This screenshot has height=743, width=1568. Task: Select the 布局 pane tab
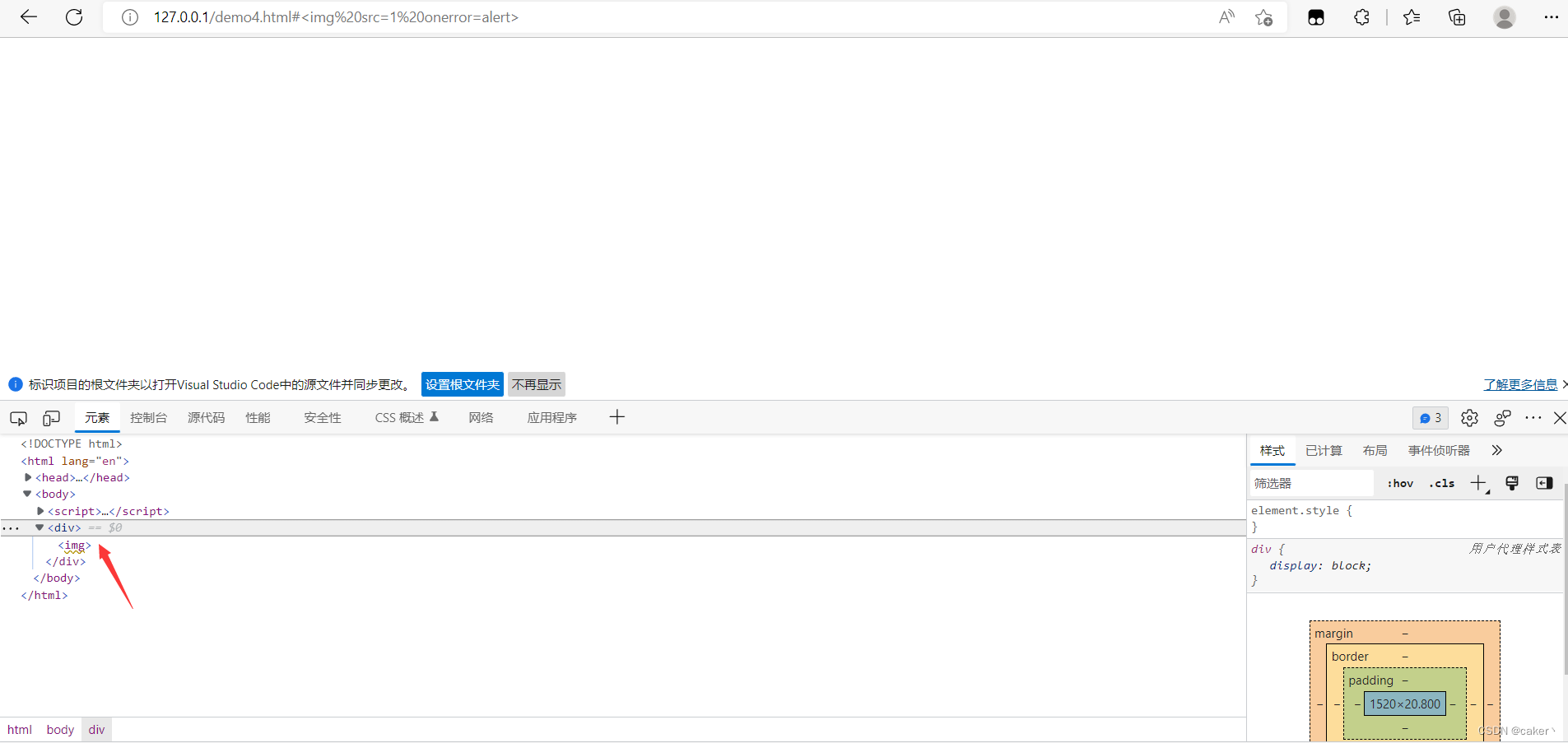1375,451
